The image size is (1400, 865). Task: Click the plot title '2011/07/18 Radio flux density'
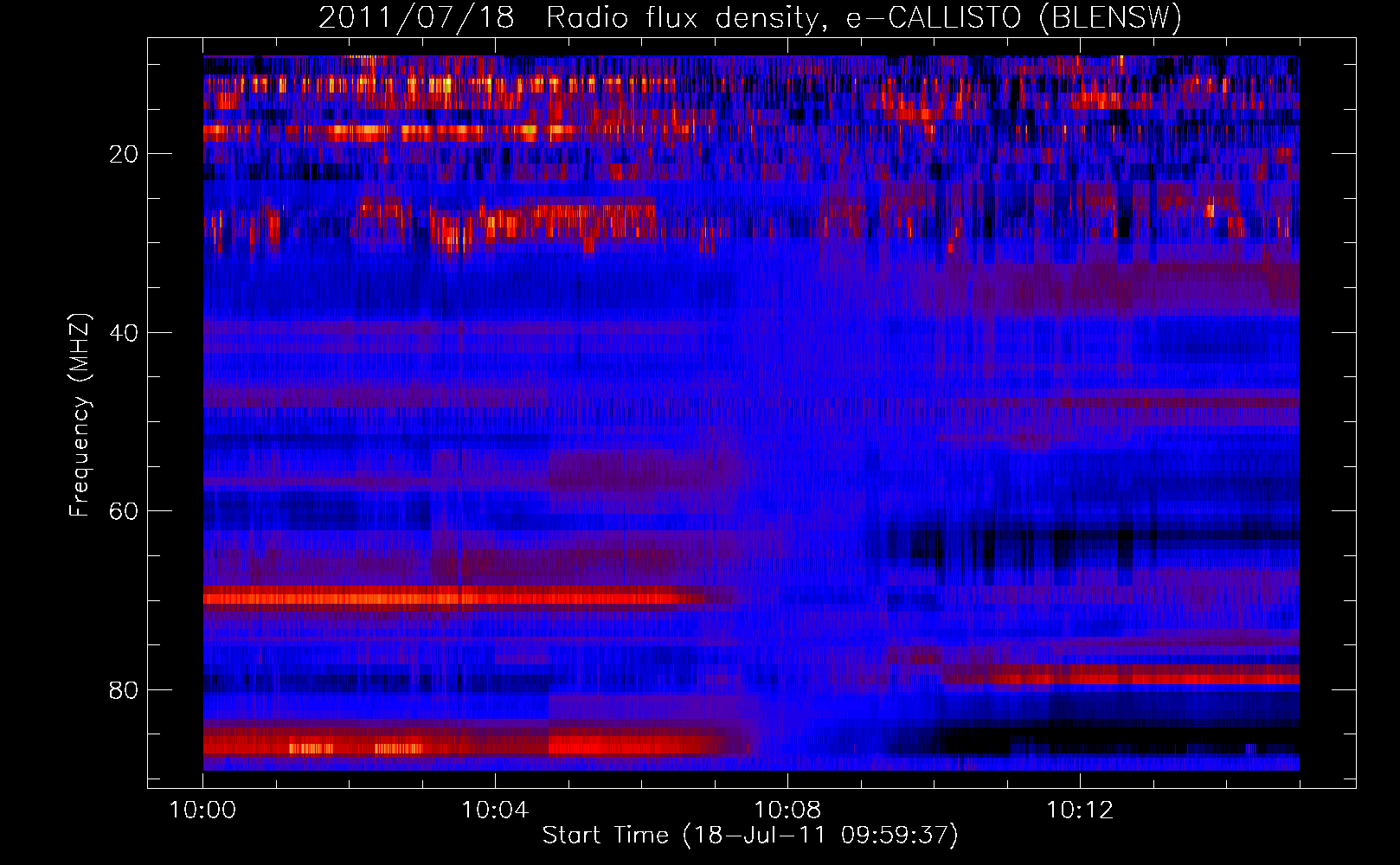coord(750,18)
